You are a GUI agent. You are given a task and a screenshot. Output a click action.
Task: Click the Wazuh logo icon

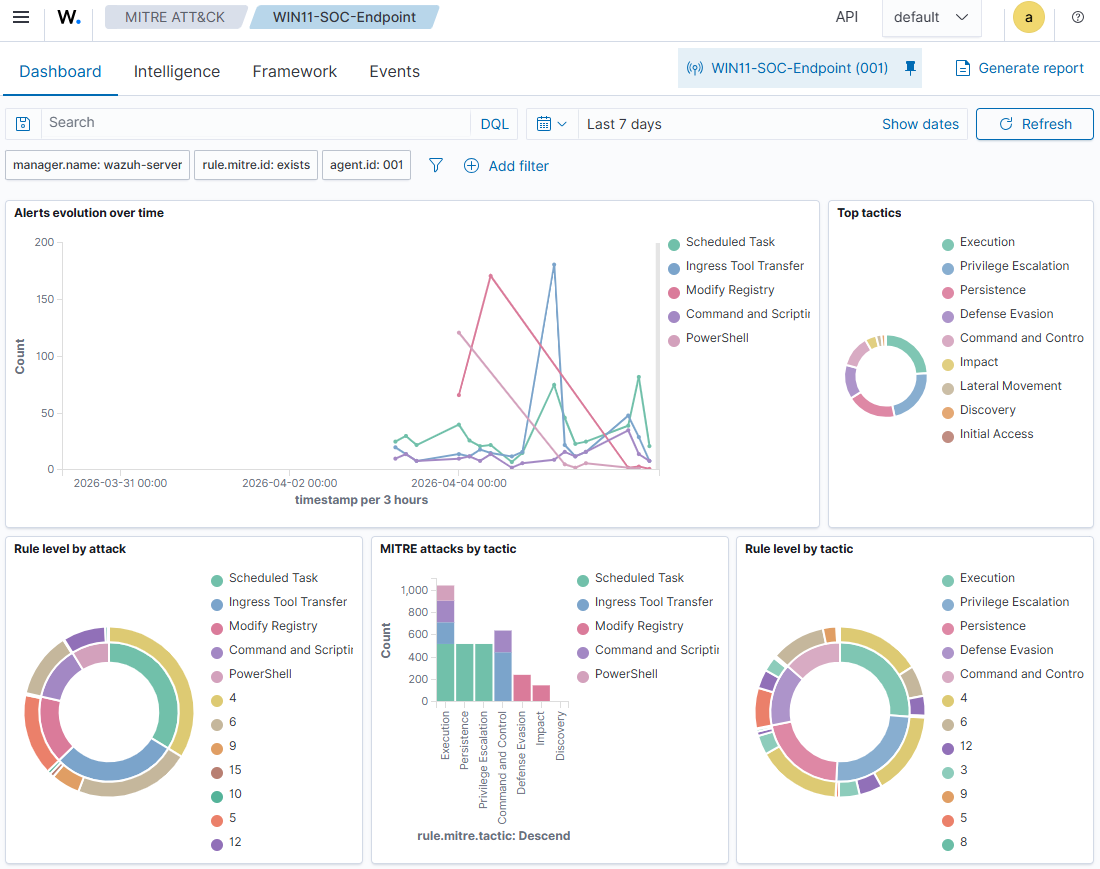68,17
